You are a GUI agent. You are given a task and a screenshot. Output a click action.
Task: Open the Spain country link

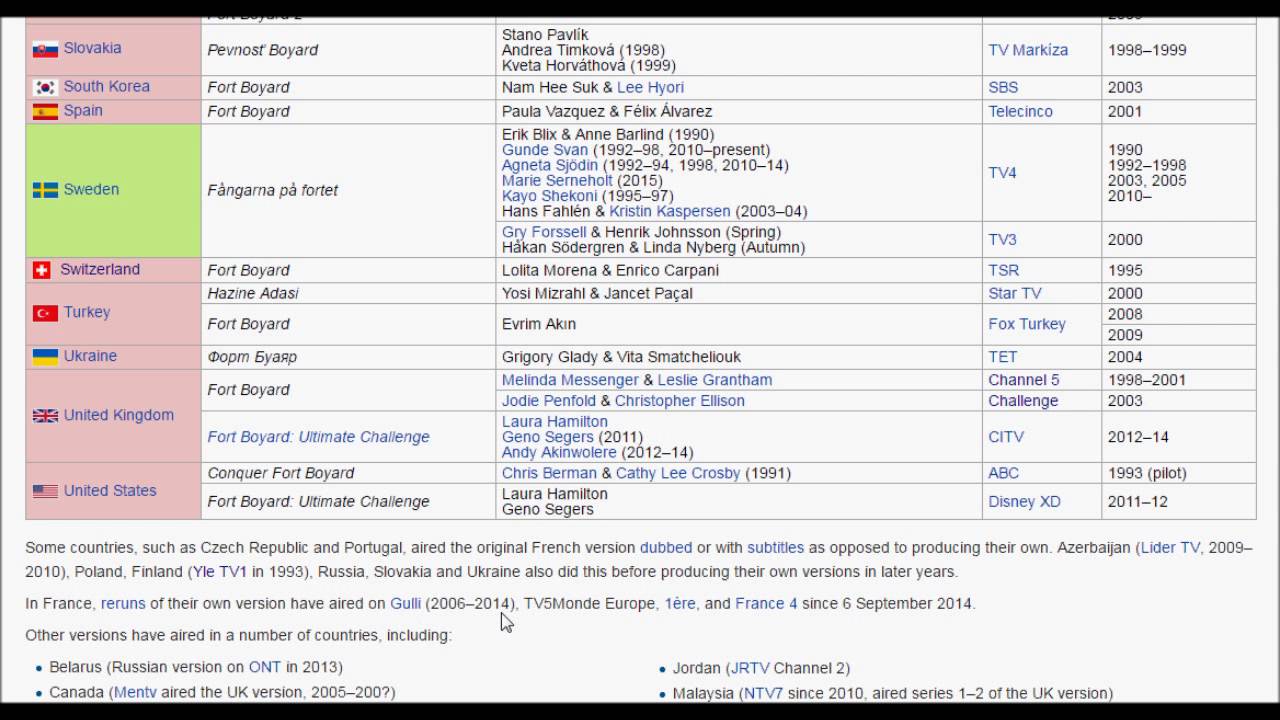point(83,110)
